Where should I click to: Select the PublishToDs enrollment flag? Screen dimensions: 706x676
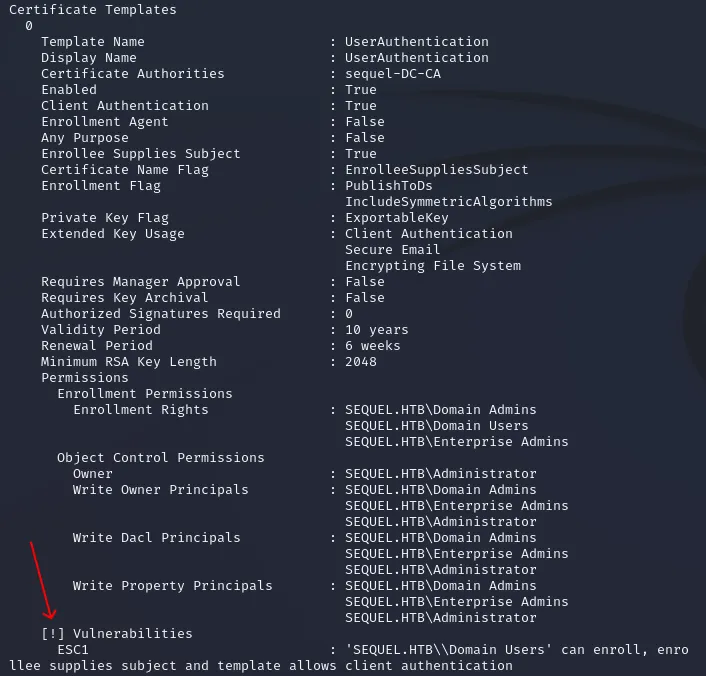coord(389,186)
